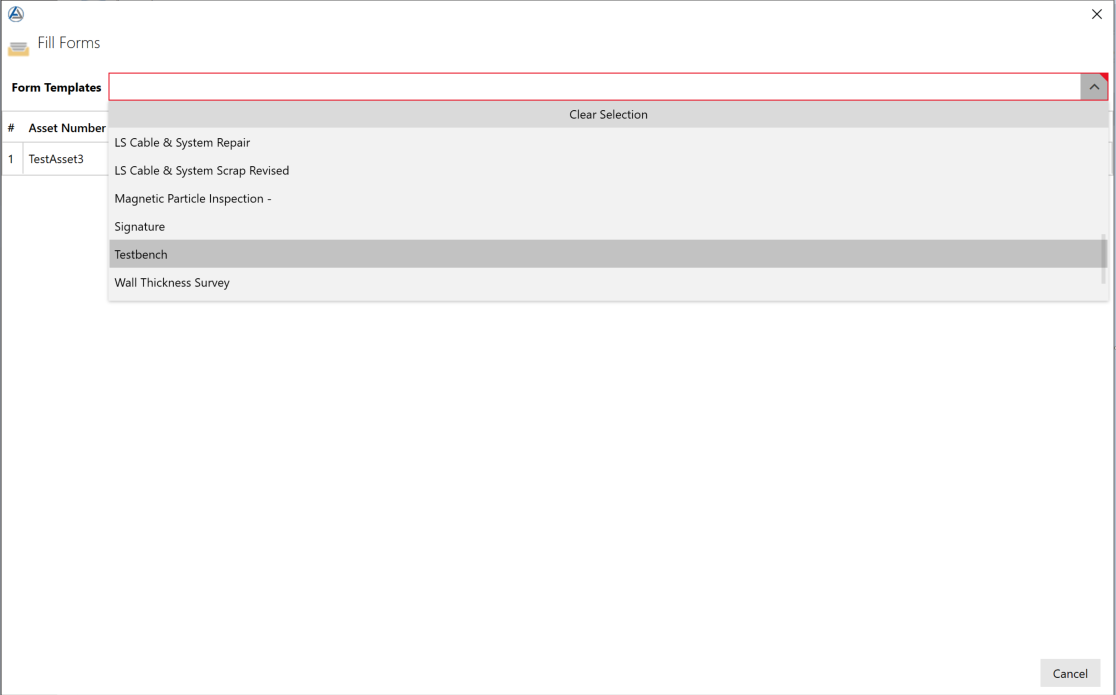This screenshot has width=1116, height=695.
Task: Sort by the Asset Number column header
Action: 67,128
